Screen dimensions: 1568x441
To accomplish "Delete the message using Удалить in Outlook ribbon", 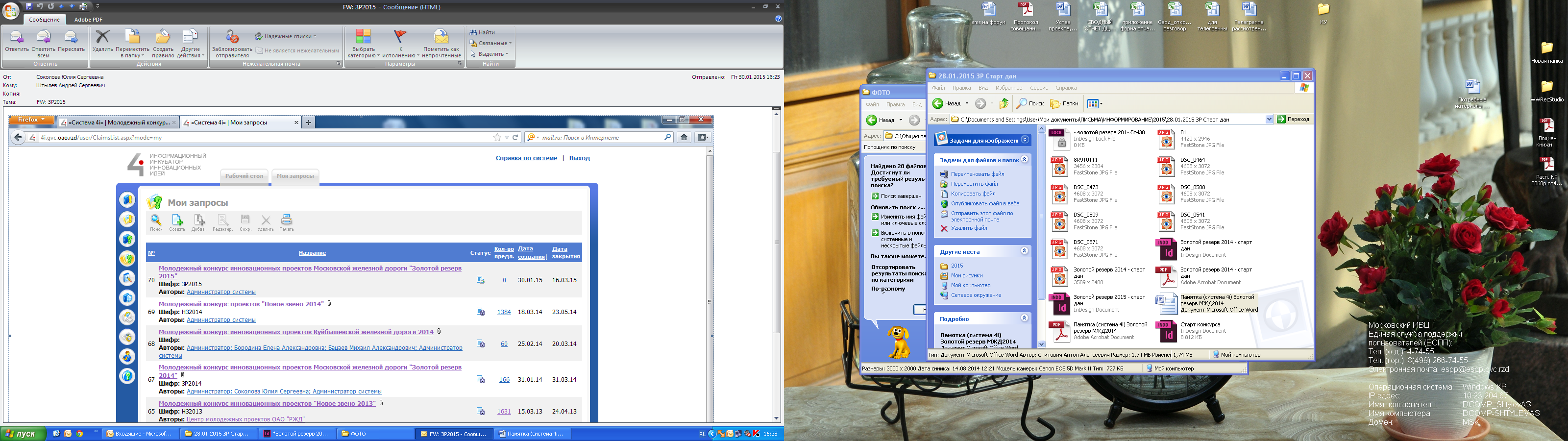I will point(103,43).
